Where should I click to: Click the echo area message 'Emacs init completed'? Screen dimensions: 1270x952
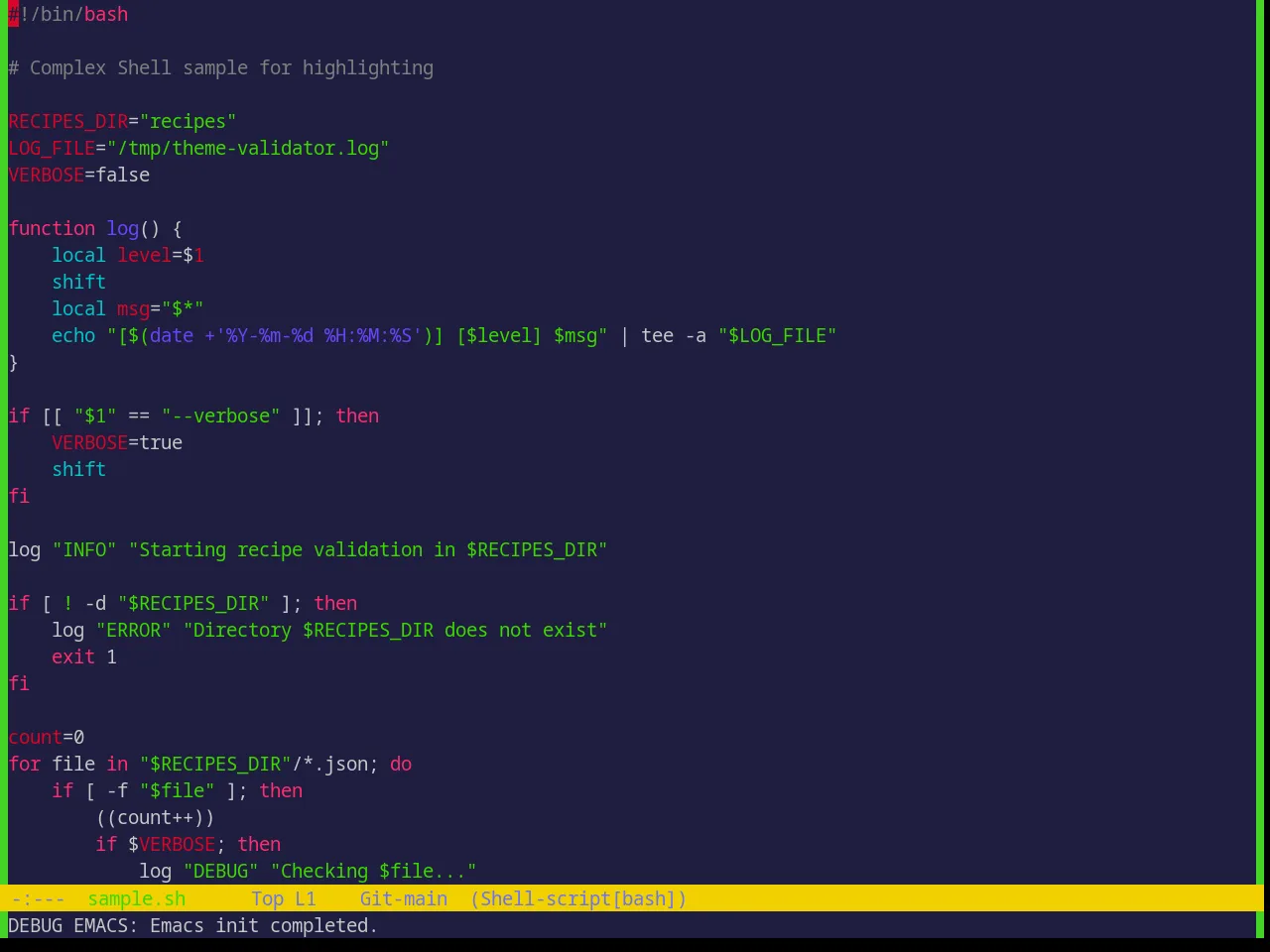coord(264,925)
